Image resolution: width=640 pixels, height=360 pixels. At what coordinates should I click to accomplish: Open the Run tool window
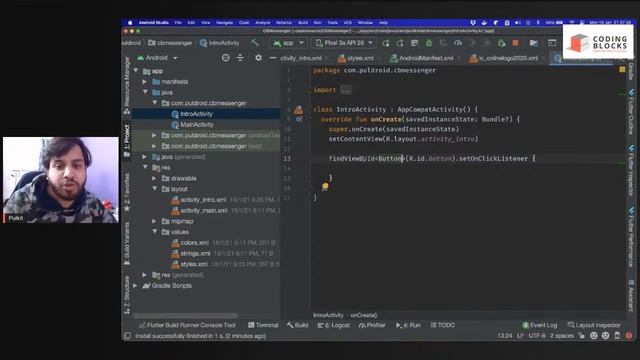coord(408,325)
